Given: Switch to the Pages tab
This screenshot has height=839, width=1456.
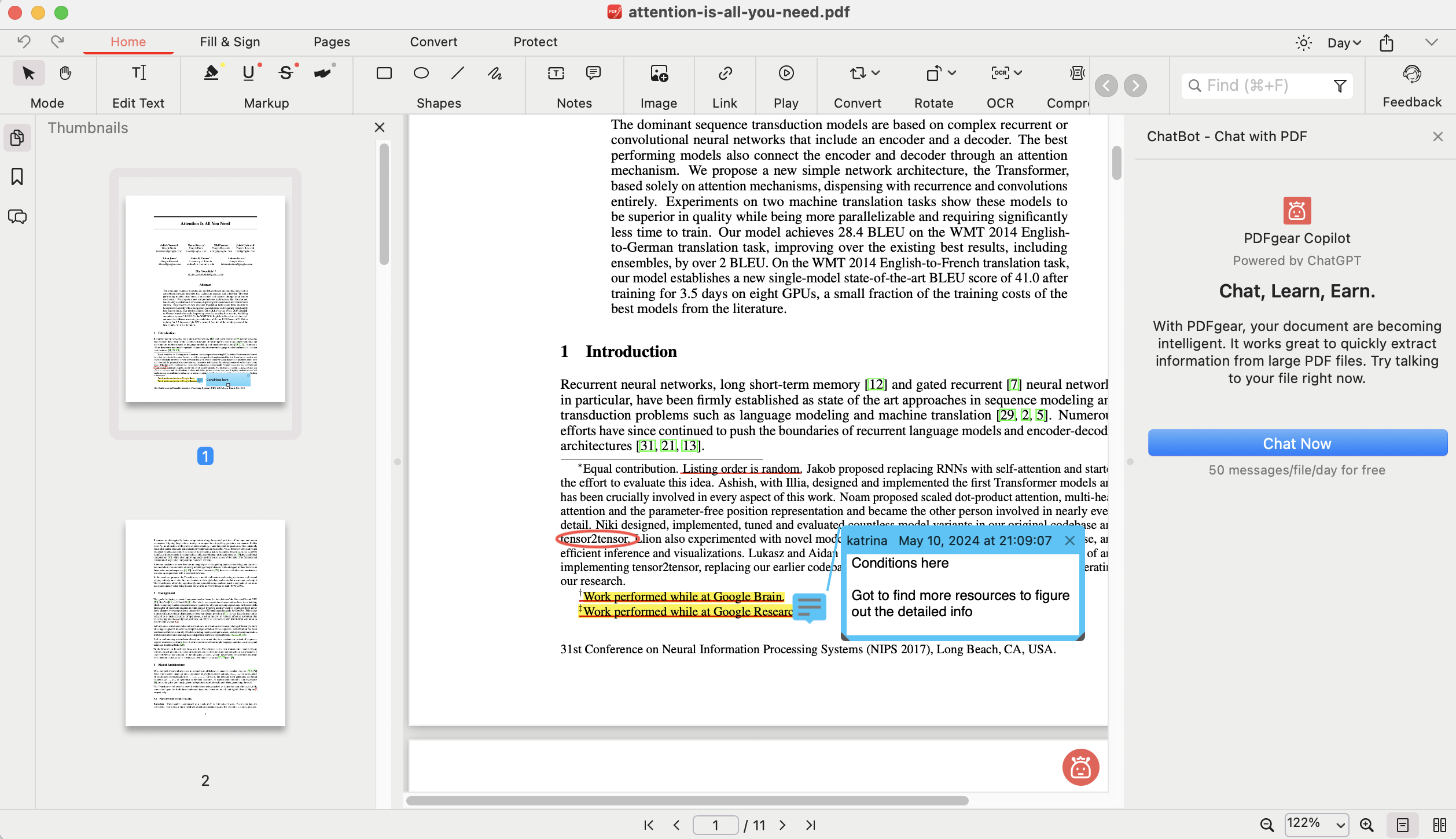Looking at the screenshot, I should (x=332, y=42).
